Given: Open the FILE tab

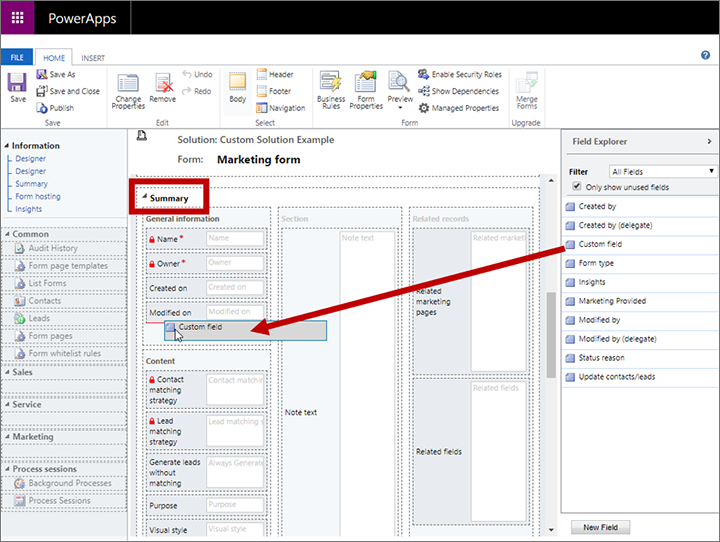Looking at the screenshot, I should tap(17, 57).
